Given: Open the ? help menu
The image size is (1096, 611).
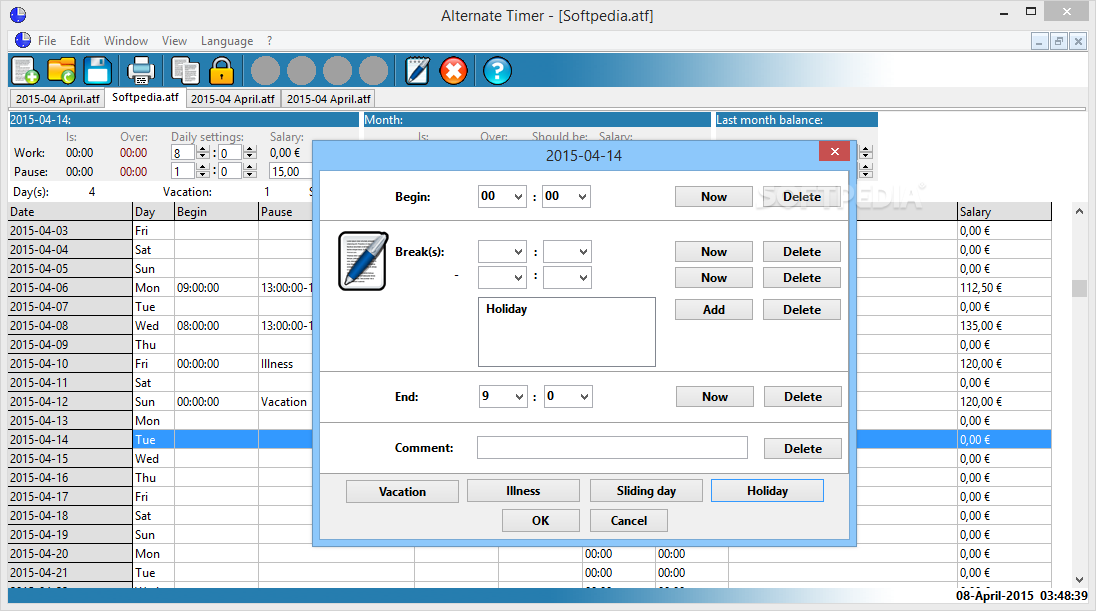Looking at the screenshot, I should pyautogui.click(x=269, y=41).
